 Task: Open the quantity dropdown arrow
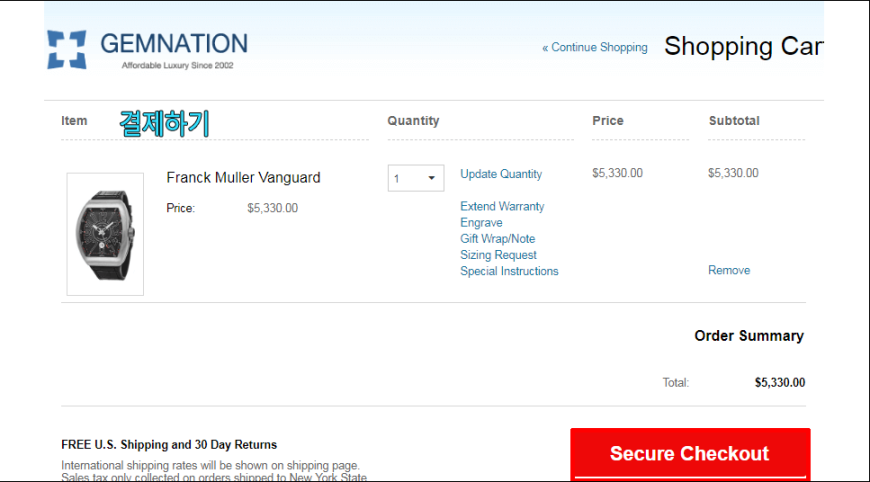click(431, 178)
